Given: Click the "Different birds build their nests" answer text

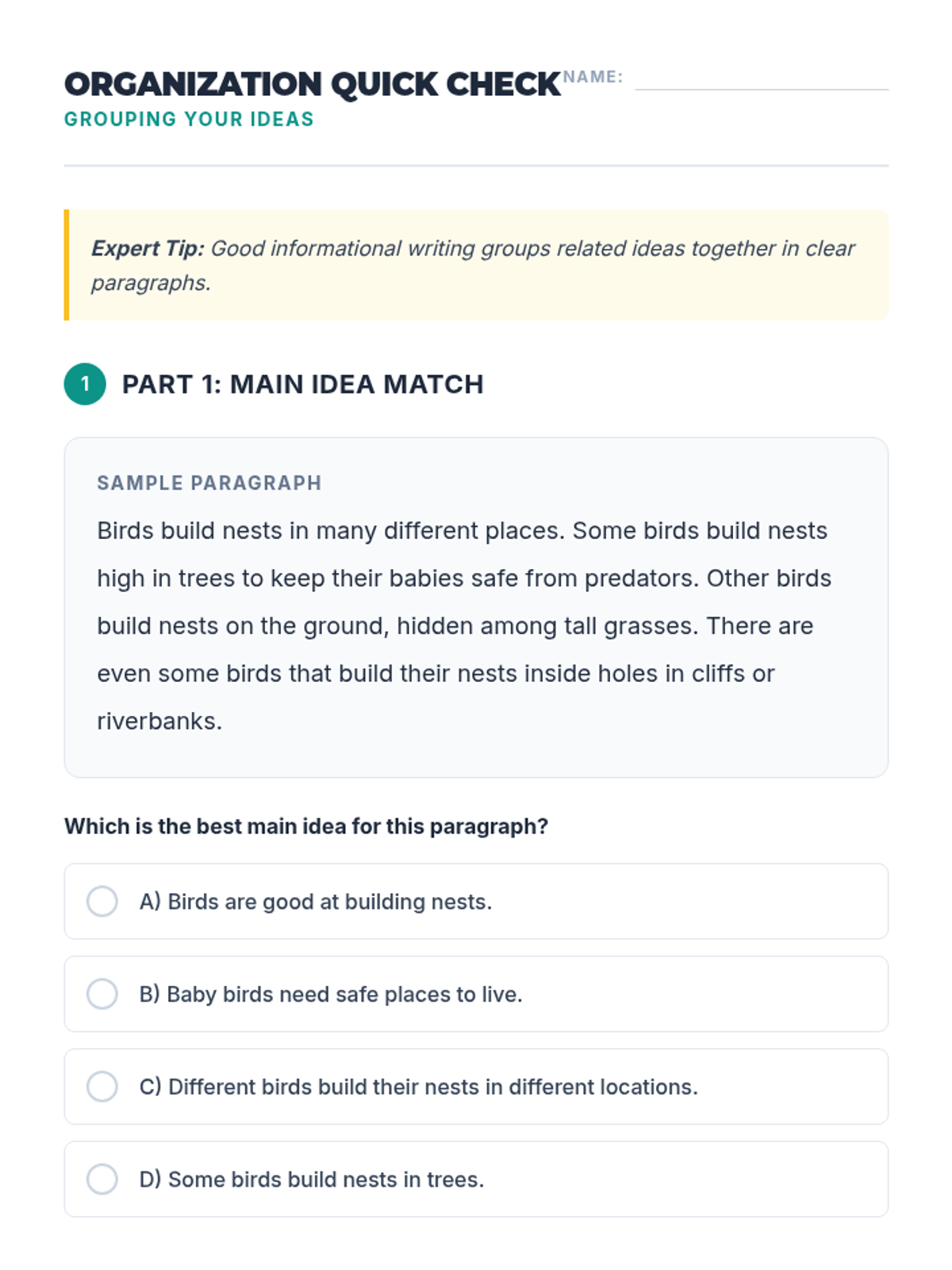Looking at the screenshot, I should [x=419, y=1087].
